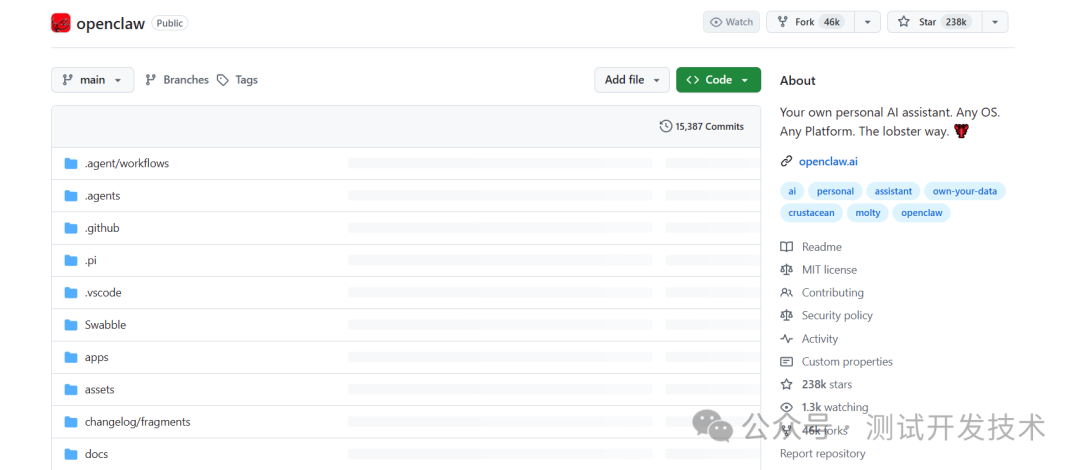This screenshot has width=1080, height=470.
Task: Open the Readme link
Action: pos(822,247)
